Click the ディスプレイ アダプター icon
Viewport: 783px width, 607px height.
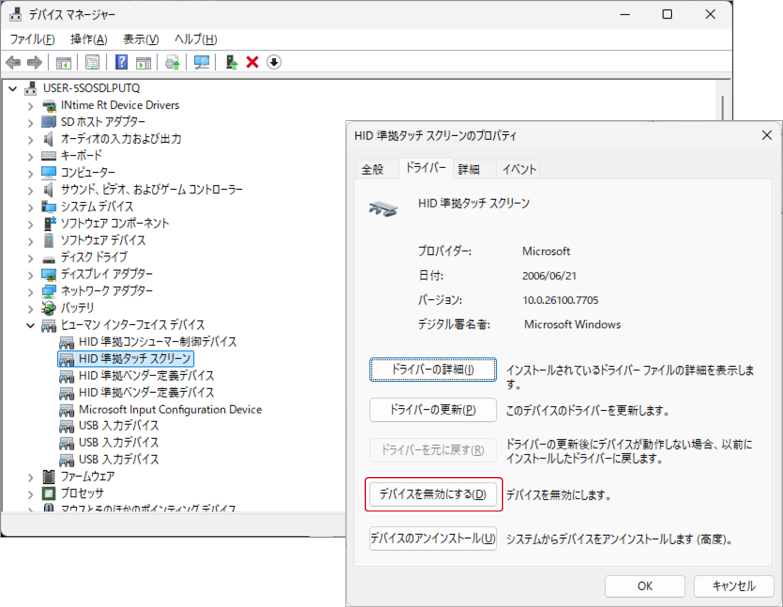(x=49, y=274)
